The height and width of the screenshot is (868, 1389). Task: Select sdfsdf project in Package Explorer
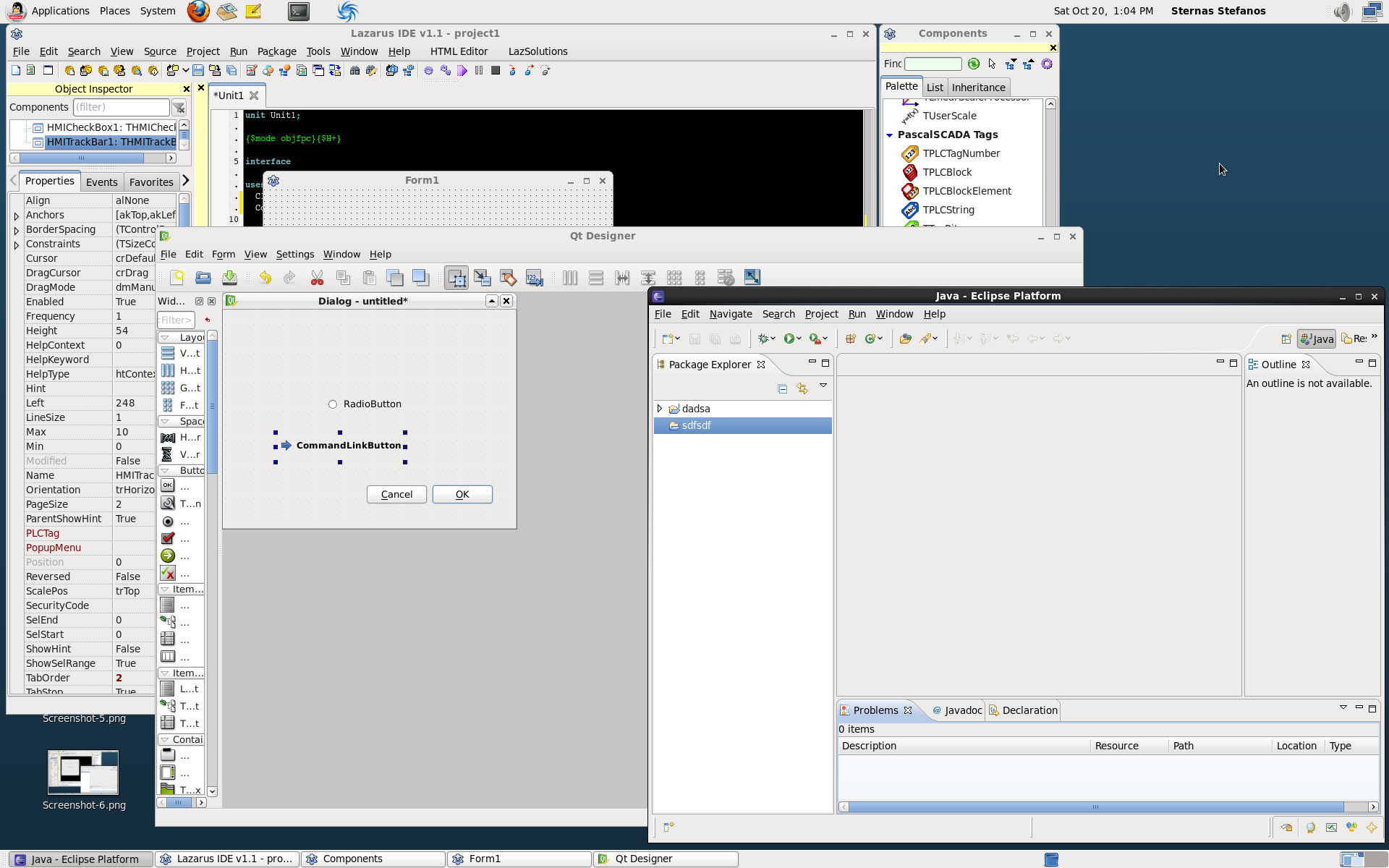tap(743, 426)
